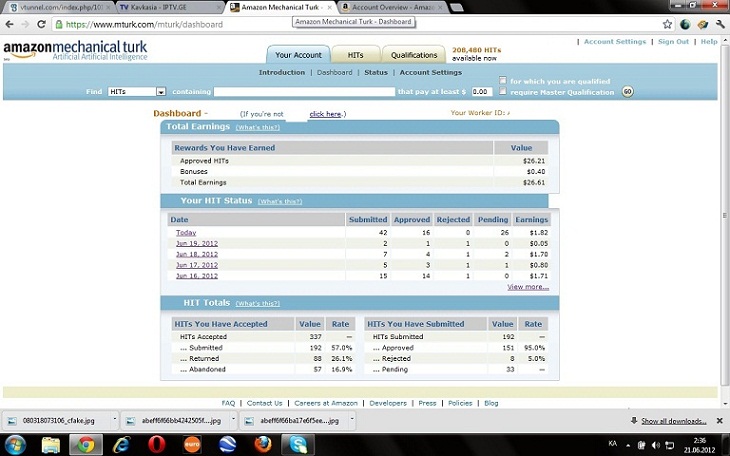Click the Chrome wrench settings icon
This screenshot has width=730, height=456.
click(x=719, y=24)
